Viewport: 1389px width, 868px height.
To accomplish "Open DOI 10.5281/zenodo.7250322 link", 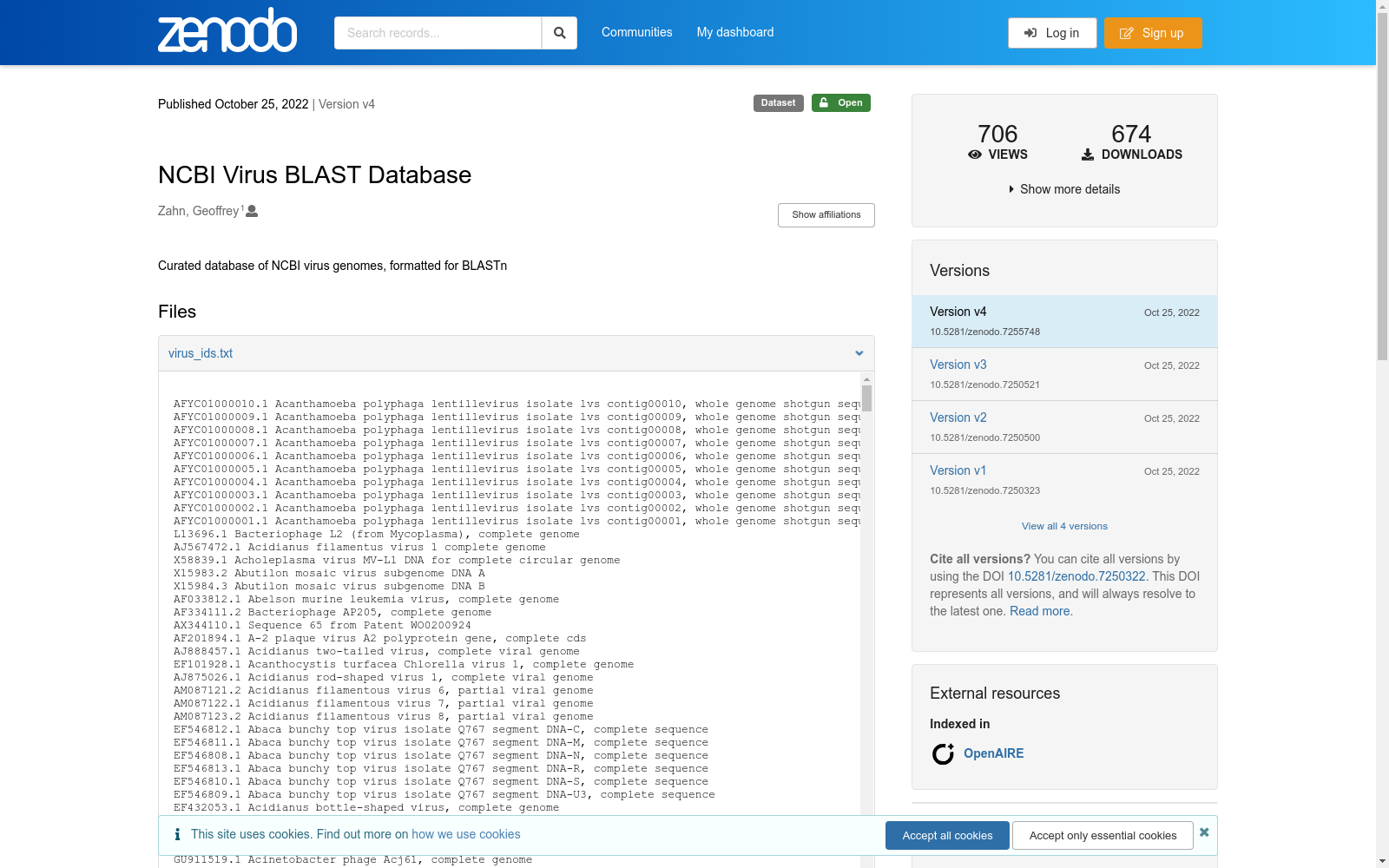I will (1076, 576).
